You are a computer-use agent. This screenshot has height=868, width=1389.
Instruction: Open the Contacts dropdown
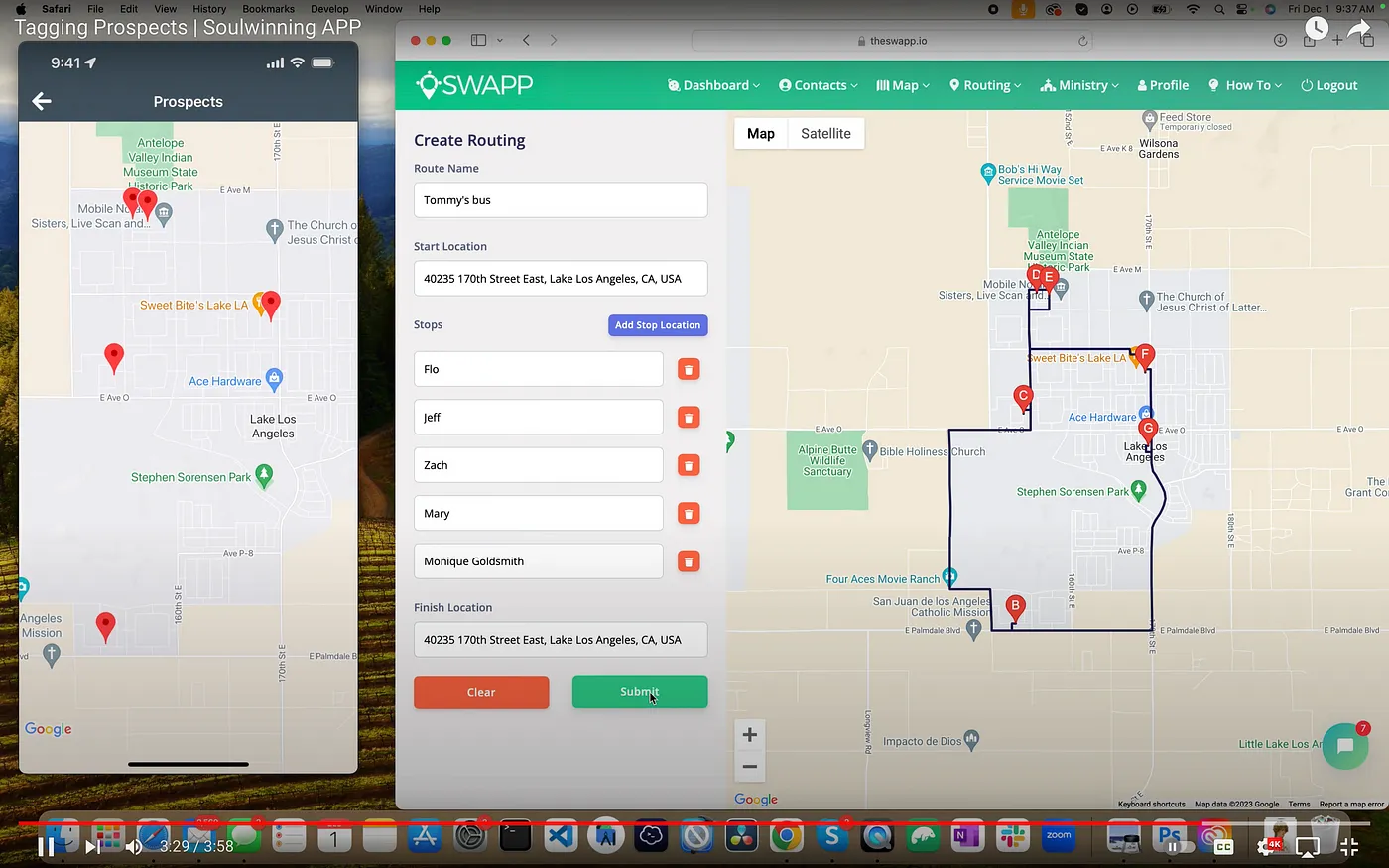click(818, 85)
